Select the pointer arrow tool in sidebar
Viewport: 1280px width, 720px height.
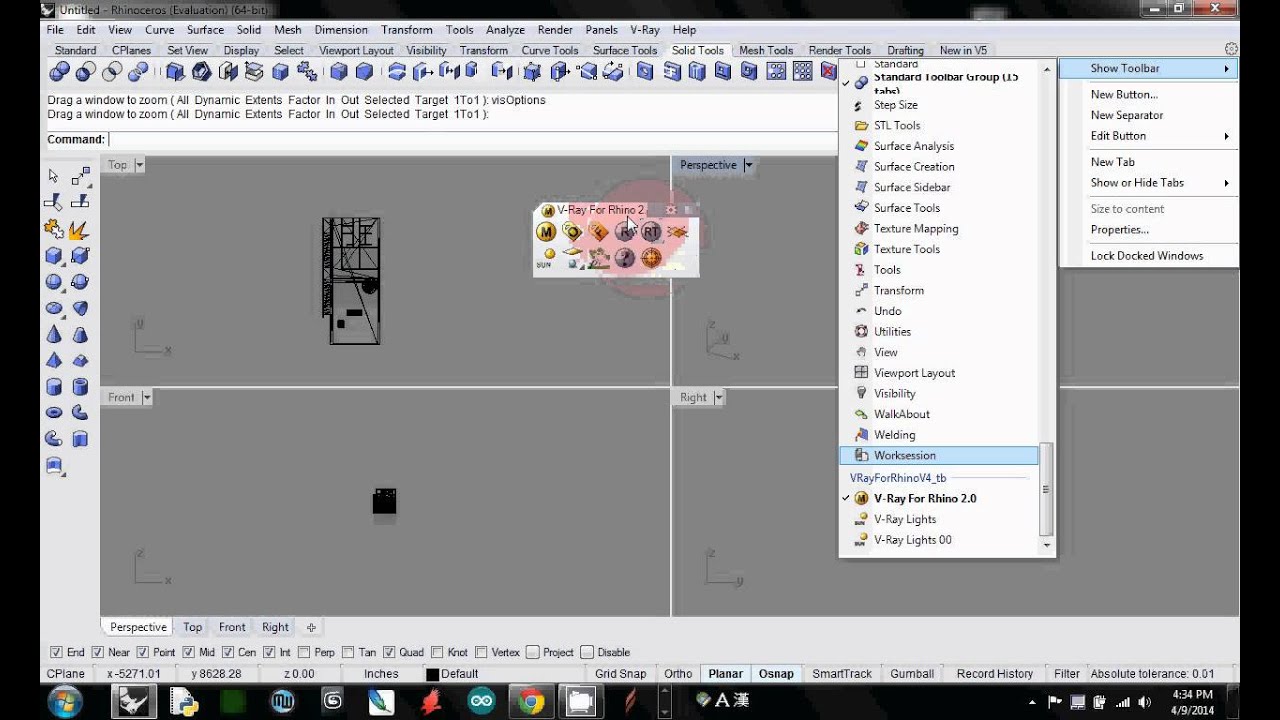pyautogui.click(x=54, y=176)
